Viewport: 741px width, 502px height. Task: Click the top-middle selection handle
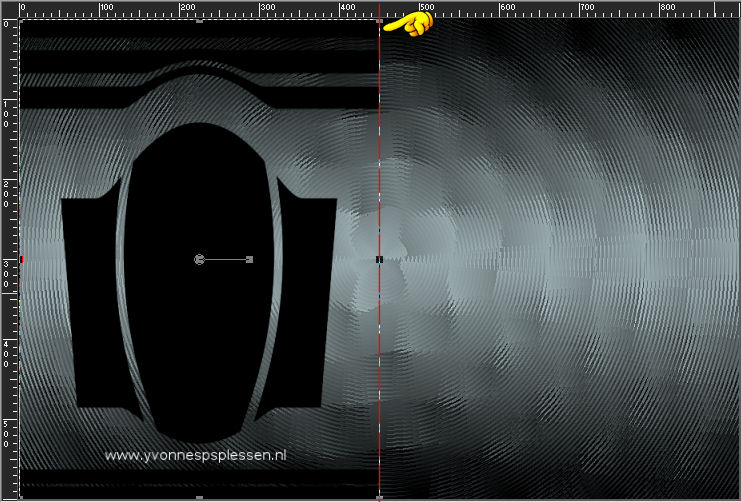pos(199,21)
